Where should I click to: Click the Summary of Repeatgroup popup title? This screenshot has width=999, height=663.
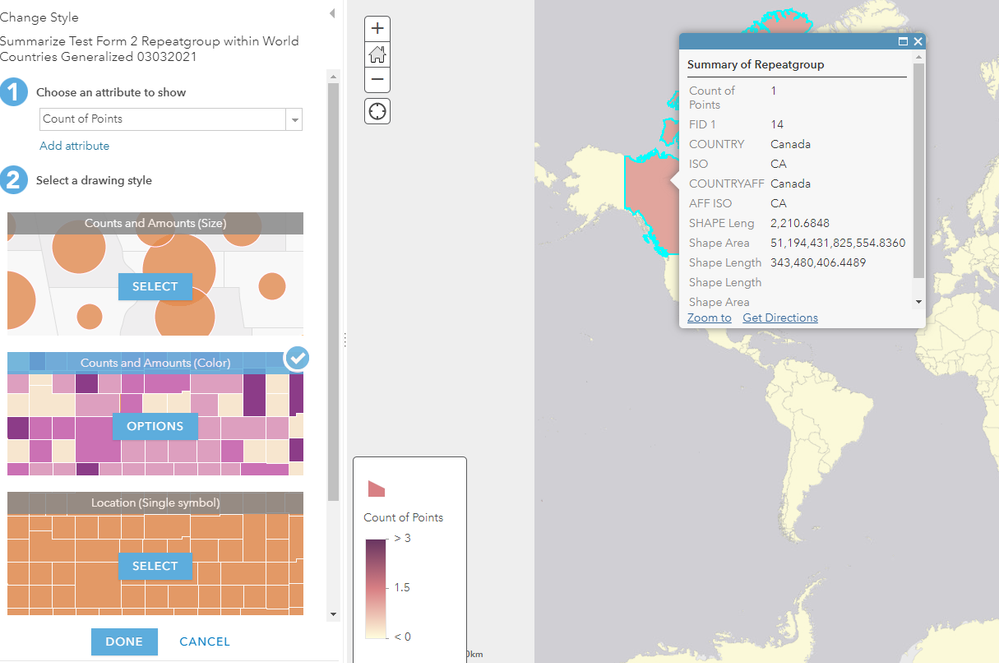756,65
